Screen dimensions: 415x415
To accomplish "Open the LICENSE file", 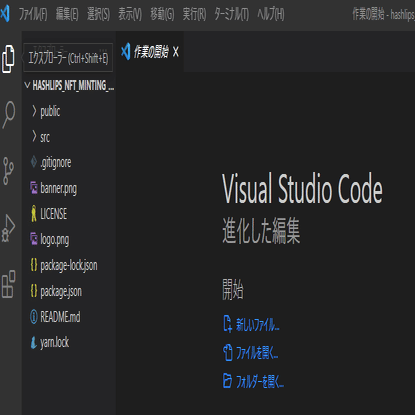I will tap(54, 214).
